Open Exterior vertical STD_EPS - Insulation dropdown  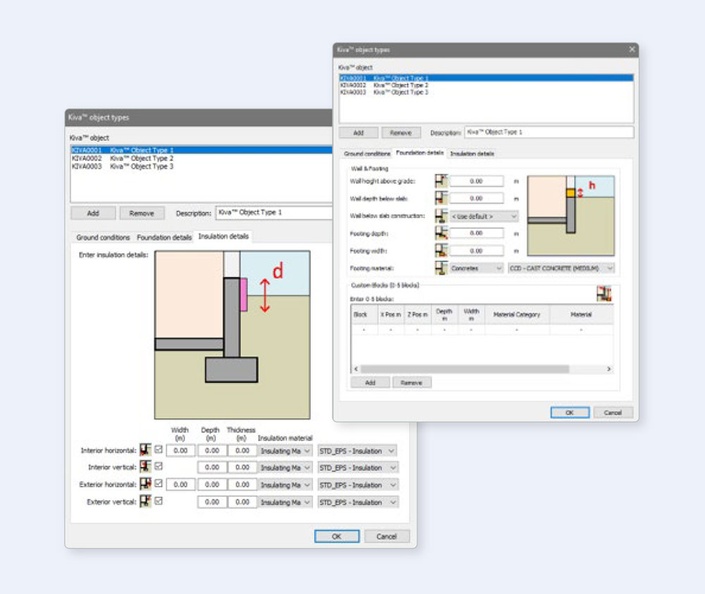(x=357, y=502)
